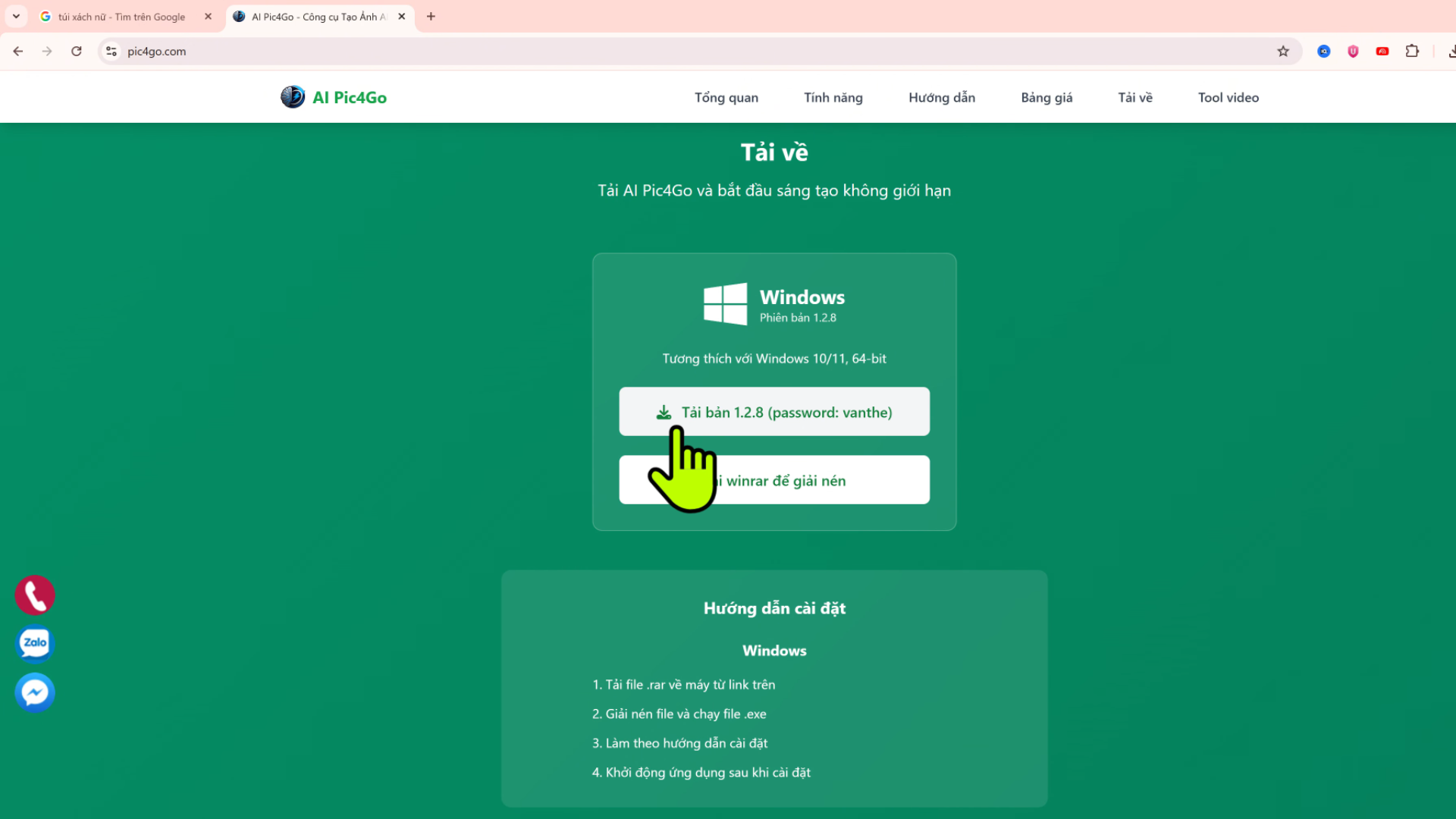Click the 'Hướng dẫn cài đặt' heading
The image size is (1456, 819).
coord(774,608)
